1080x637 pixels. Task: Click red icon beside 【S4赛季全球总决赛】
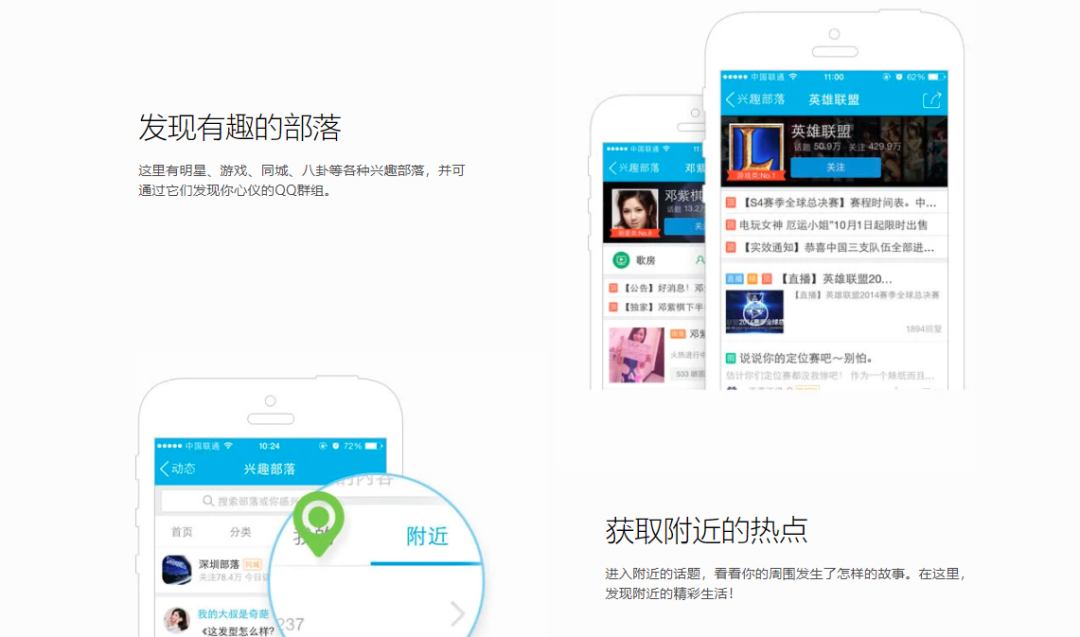point(731,202)
